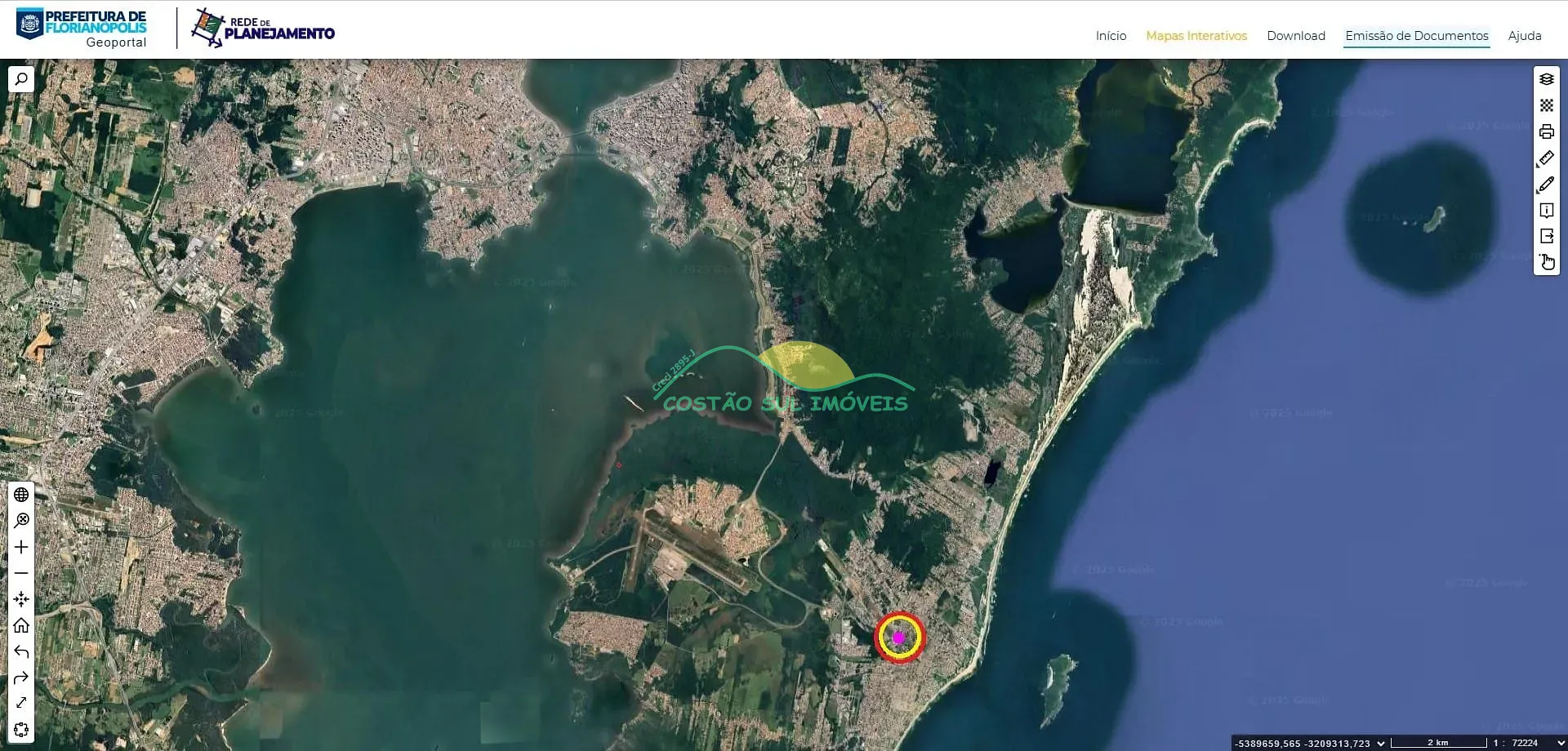Click the coordinates readout -5389659,565 -3209313,723
Screen dimensions: 1568x751
1303,744
